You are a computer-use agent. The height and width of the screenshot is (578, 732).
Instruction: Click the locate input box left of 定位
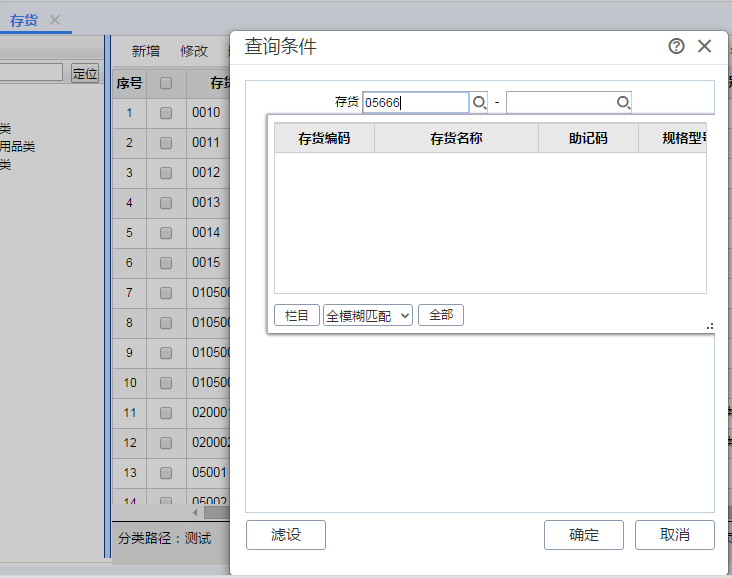click(31, 72)
